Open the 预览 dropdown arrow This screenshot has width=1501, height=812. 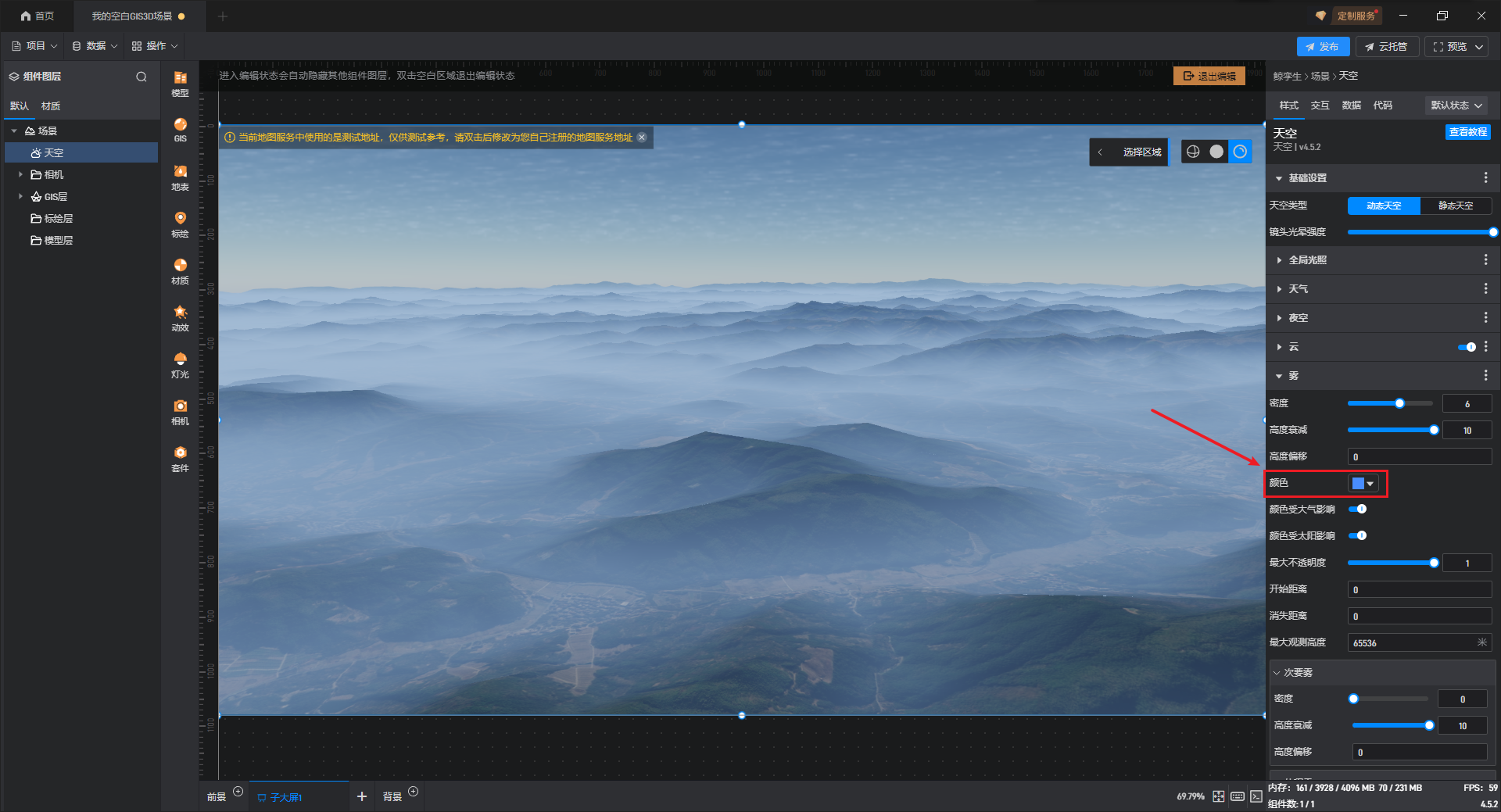(1479, 47)
